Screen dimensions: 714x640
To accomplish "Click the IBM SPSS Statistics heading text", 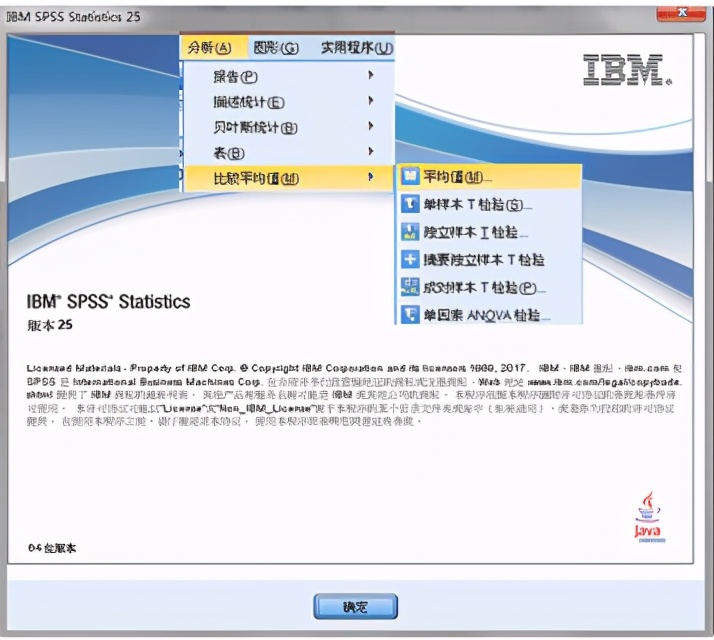I will (x=108, y=302).
